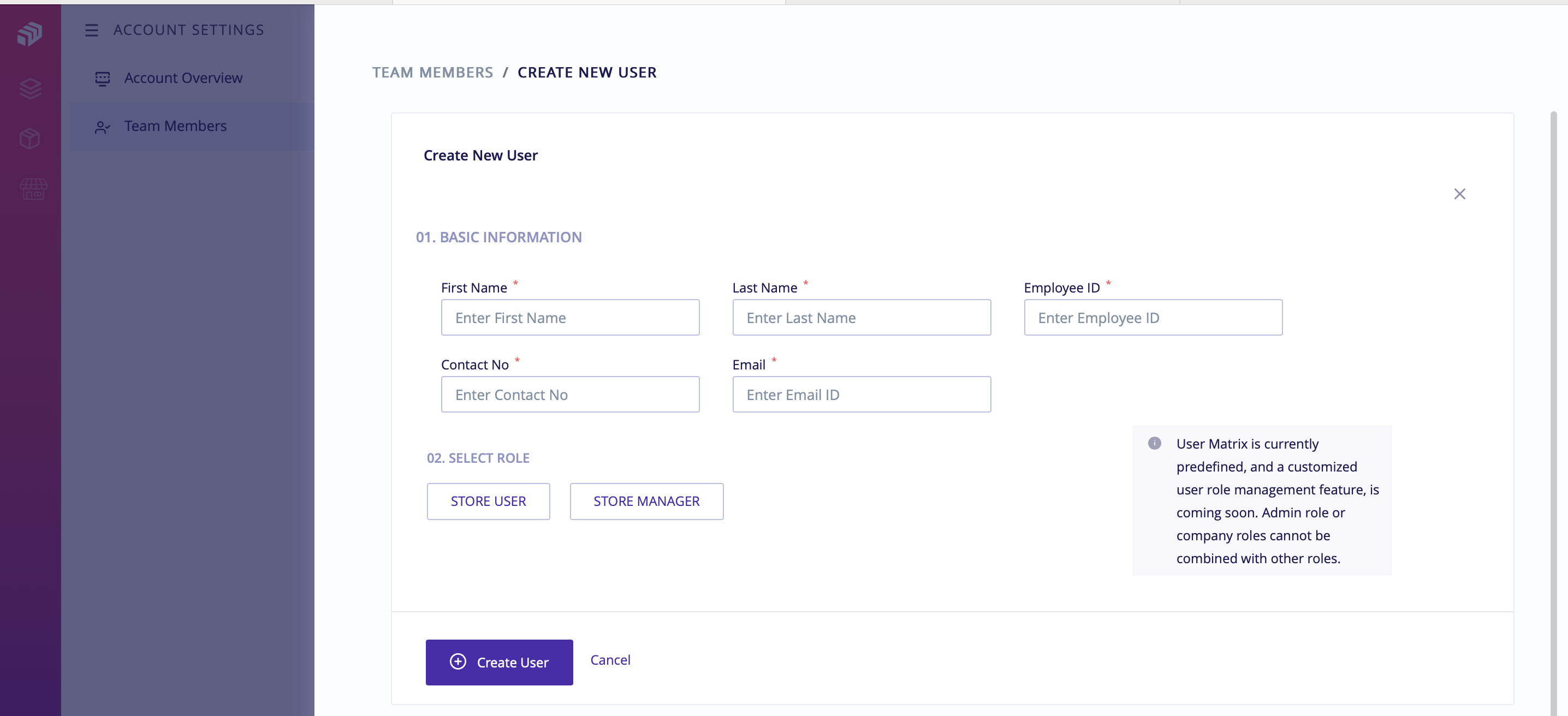This screenshot has height=716, width=1568.
Task: Focus the Last Name field
Action: coord(862,317)
